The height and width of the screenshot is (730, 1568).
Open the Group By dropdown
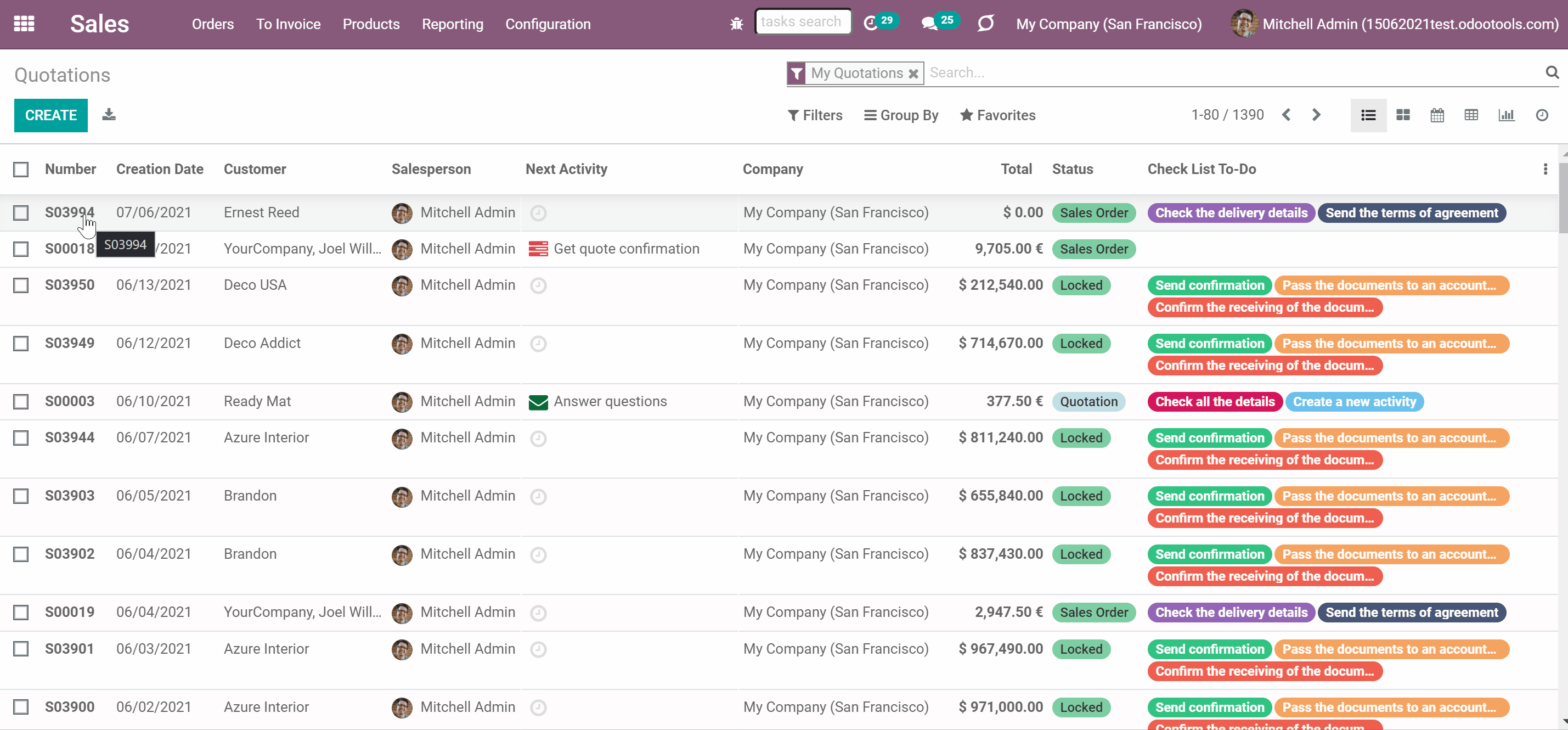pyautogui.click(x=901, y=115)
